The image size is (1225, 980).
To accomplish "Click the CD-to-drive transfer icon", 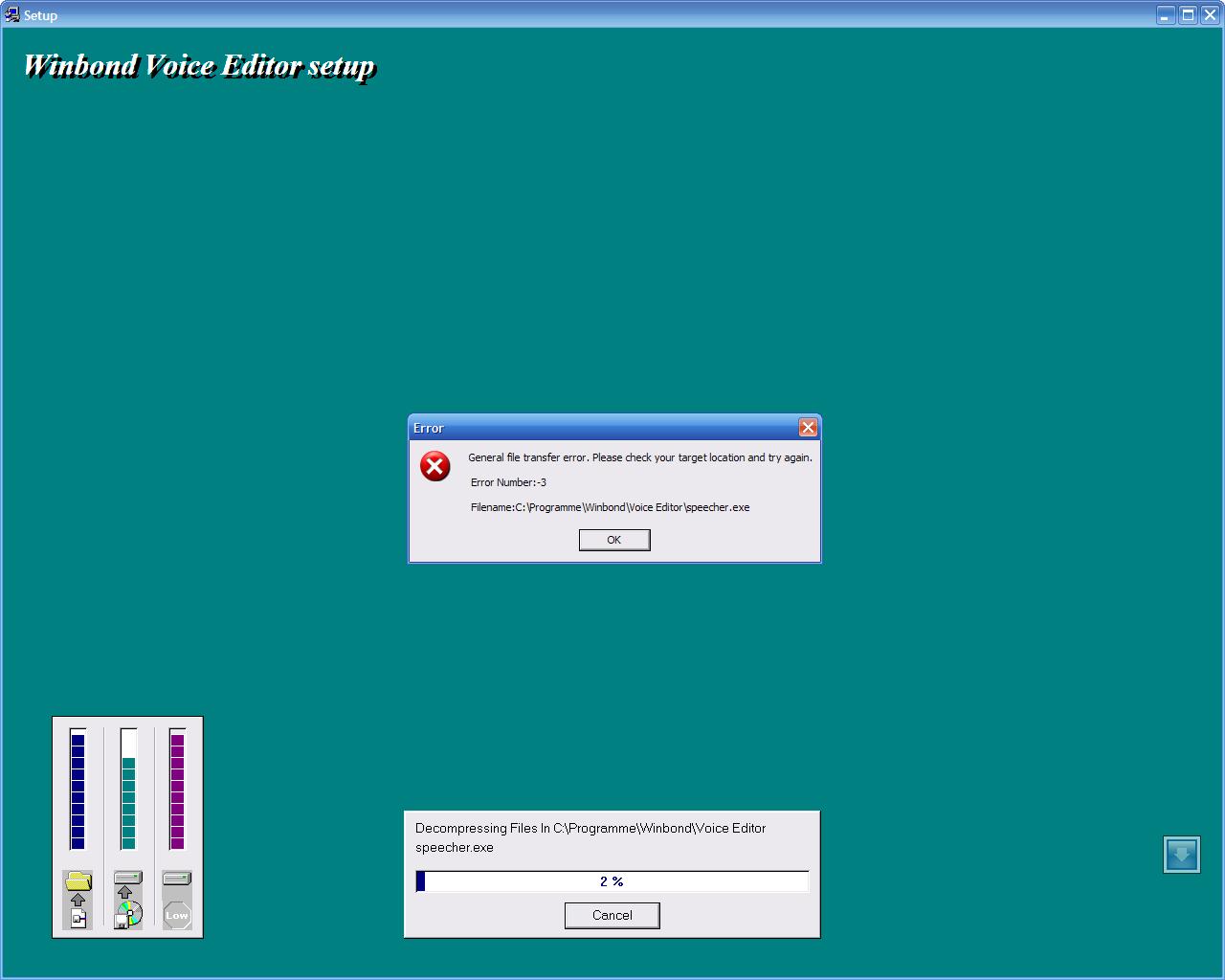I will pos(128,900).
